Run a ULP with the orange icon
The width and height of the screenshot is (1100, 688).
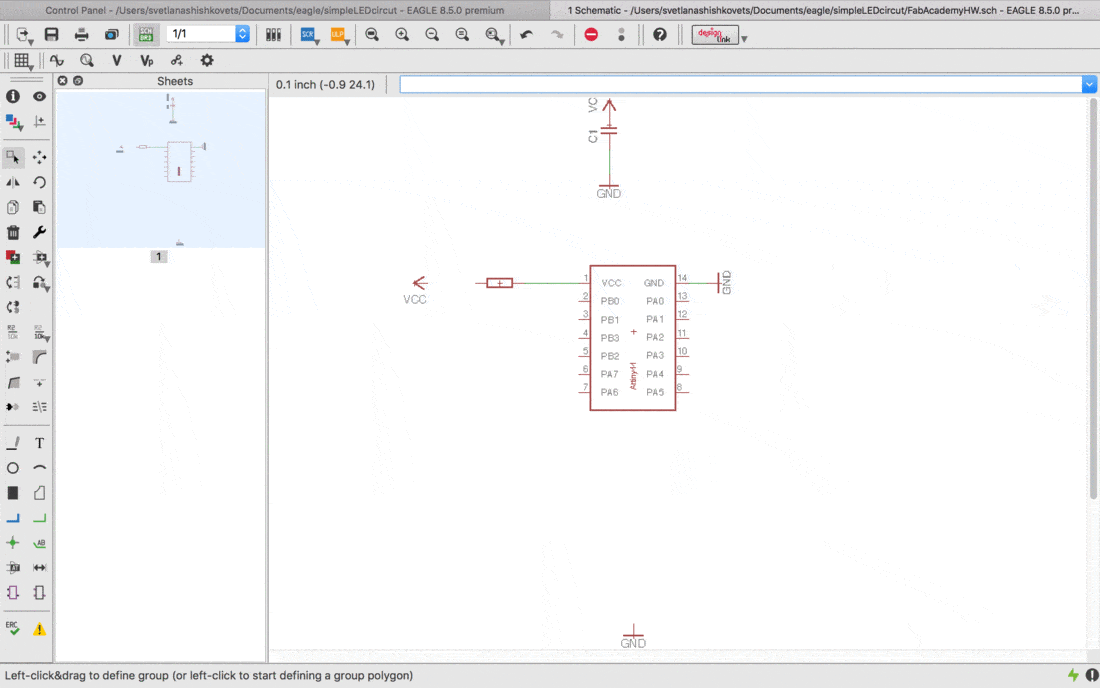338,34
